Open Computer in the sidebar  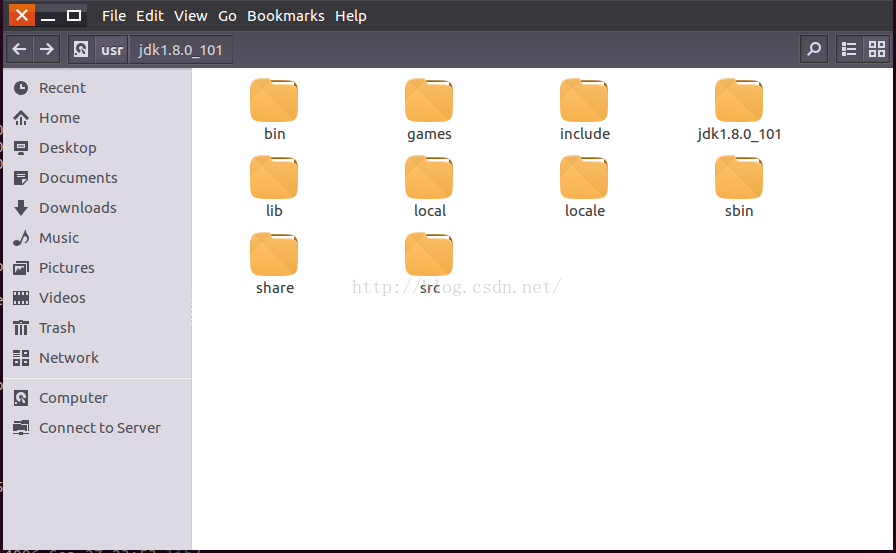coord(97,398)
